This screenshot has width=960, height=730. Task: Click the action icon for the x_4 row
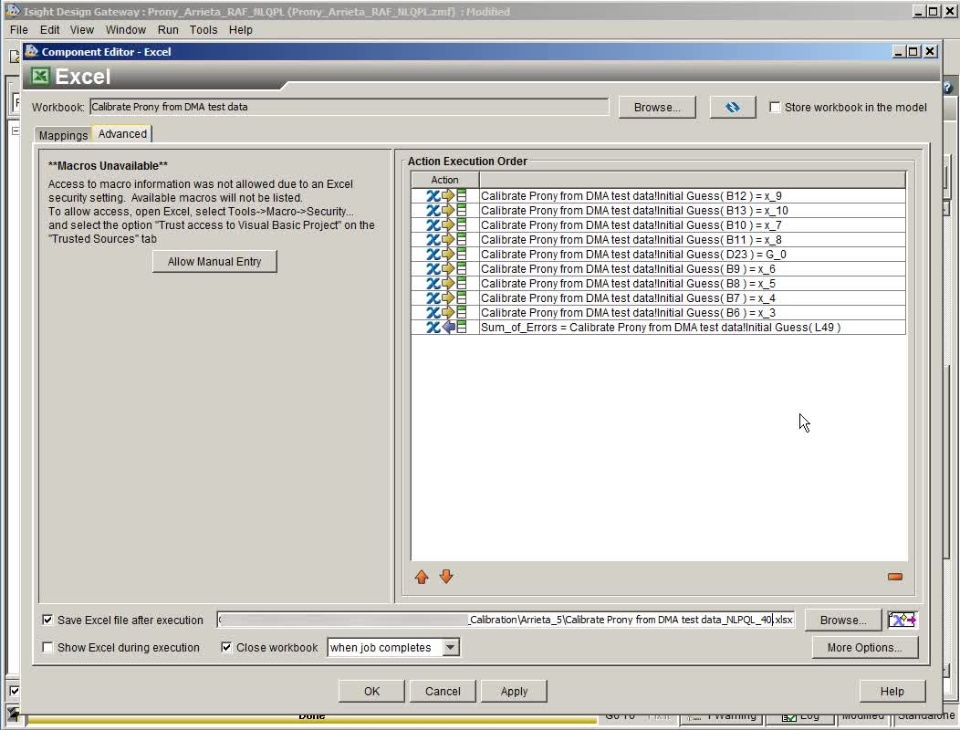click(x=446, y=298)
